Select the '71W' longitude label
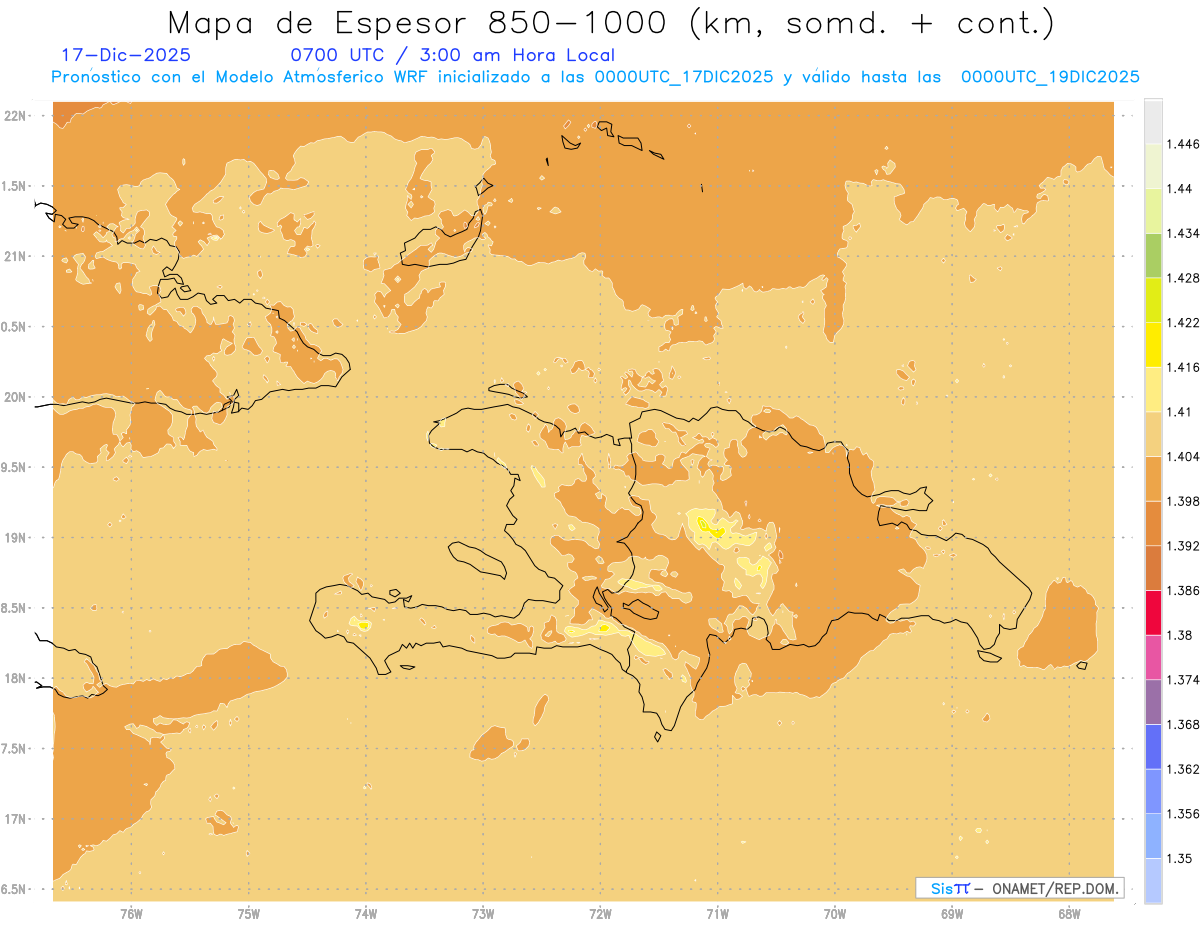This screenshot has width=1200, height=927. (x=717, y=914)
